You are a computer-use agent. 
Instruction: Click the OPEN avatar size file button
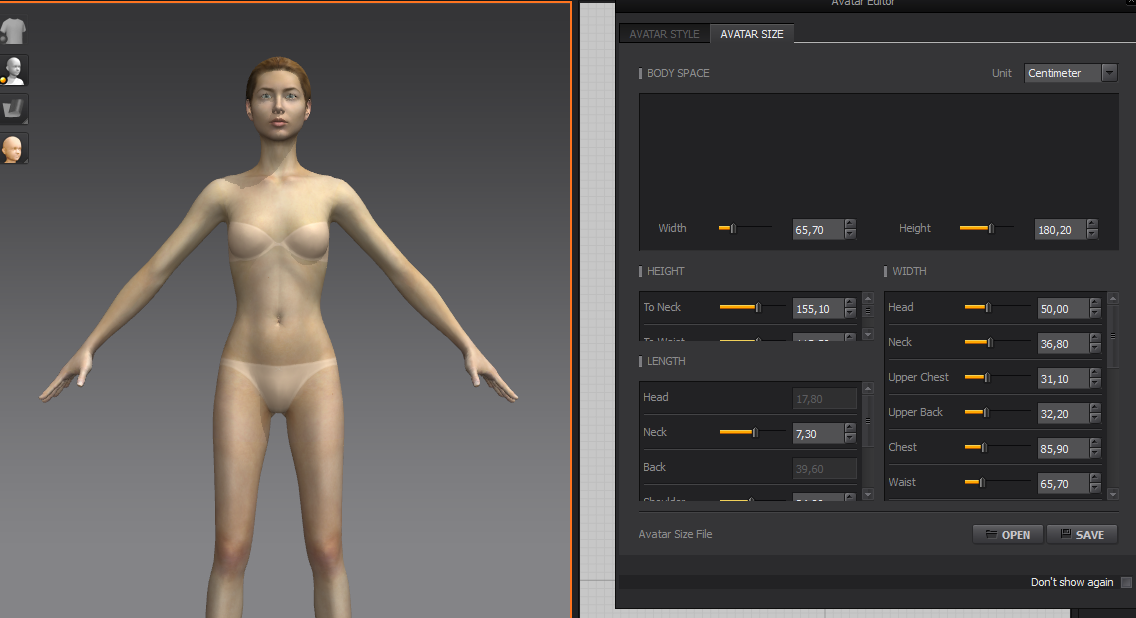[x=1007, y=535]
